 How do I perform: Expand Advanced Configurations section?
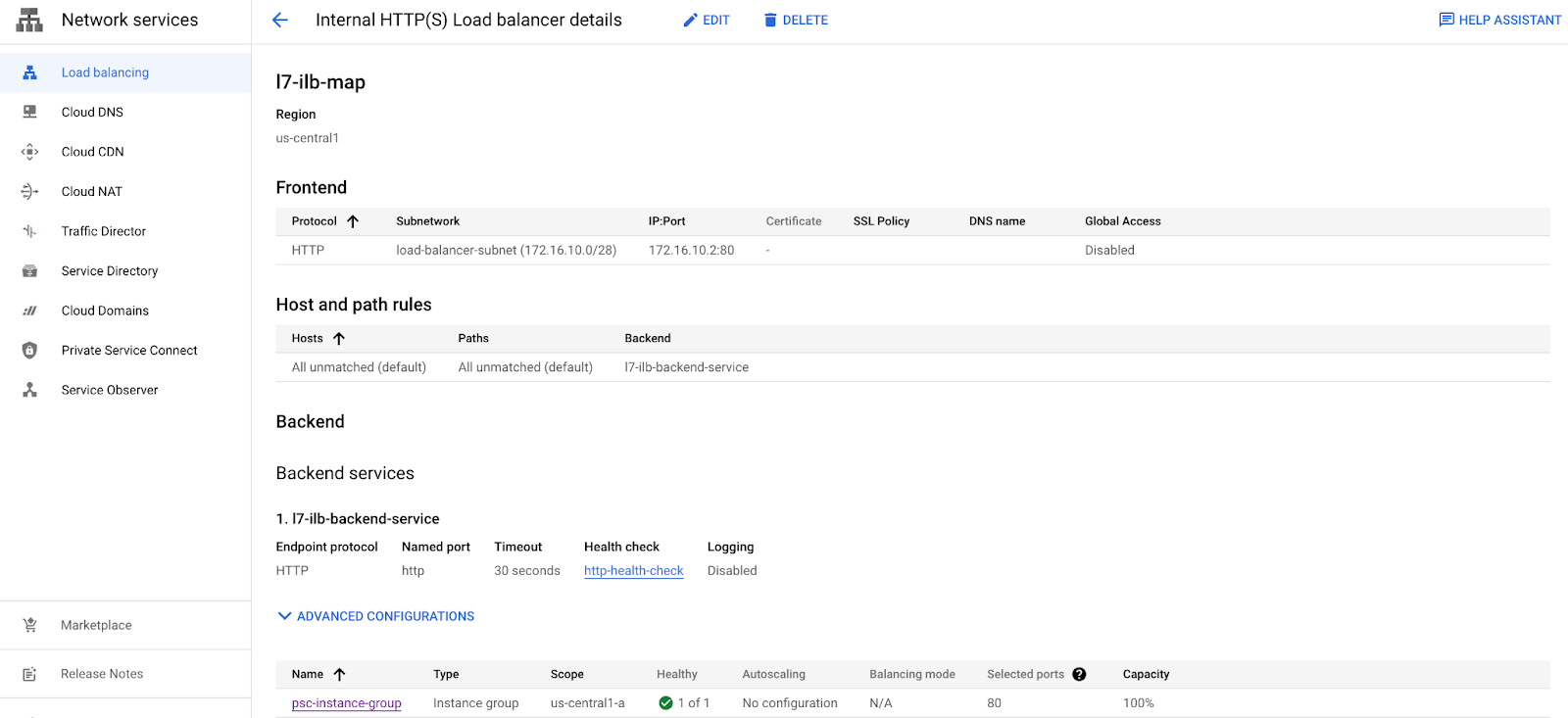point(375,616)
